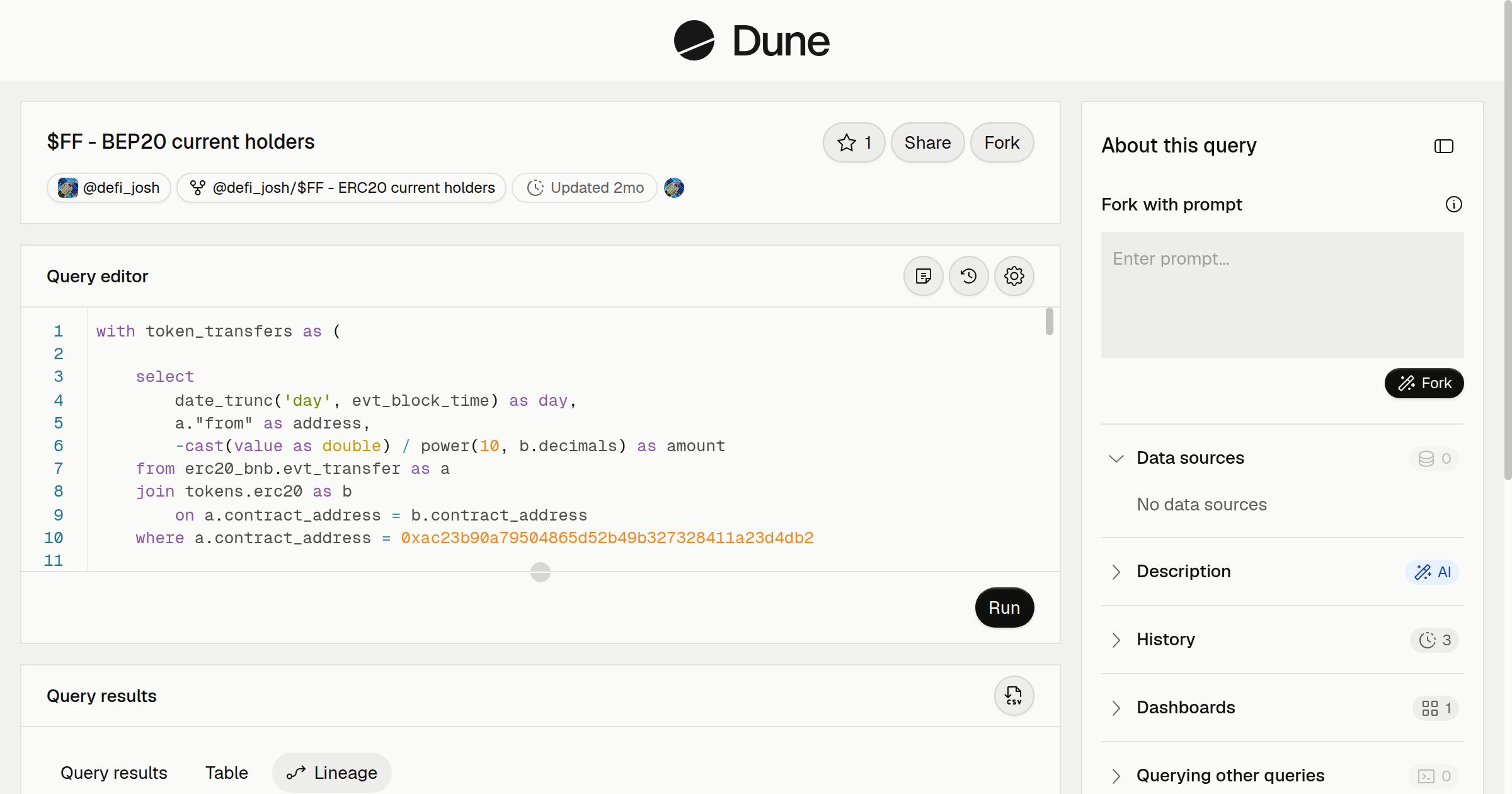Download results as CSV
The width and height of the screenshot is (1512, 794).
[1014, 696]
